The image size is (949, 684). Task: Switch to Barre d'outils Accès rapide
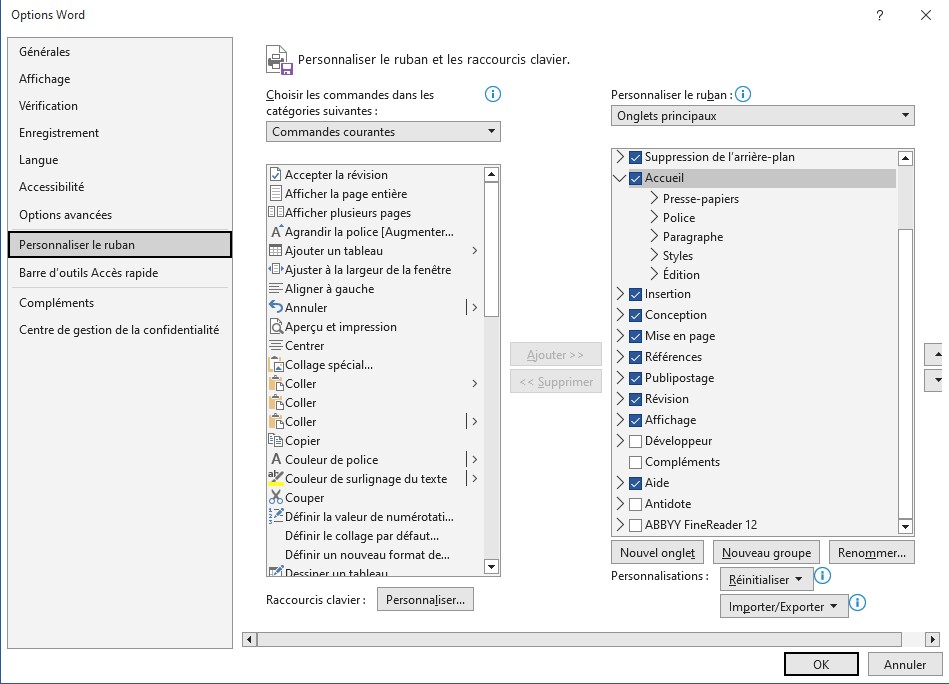[x=89, y=273]
